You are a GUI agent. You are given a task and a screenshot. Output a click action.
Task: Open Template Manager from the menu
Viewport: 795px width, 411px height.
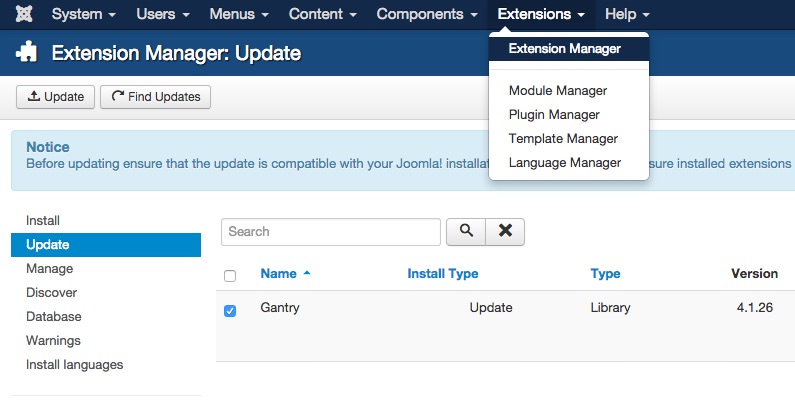pos(563,139)
